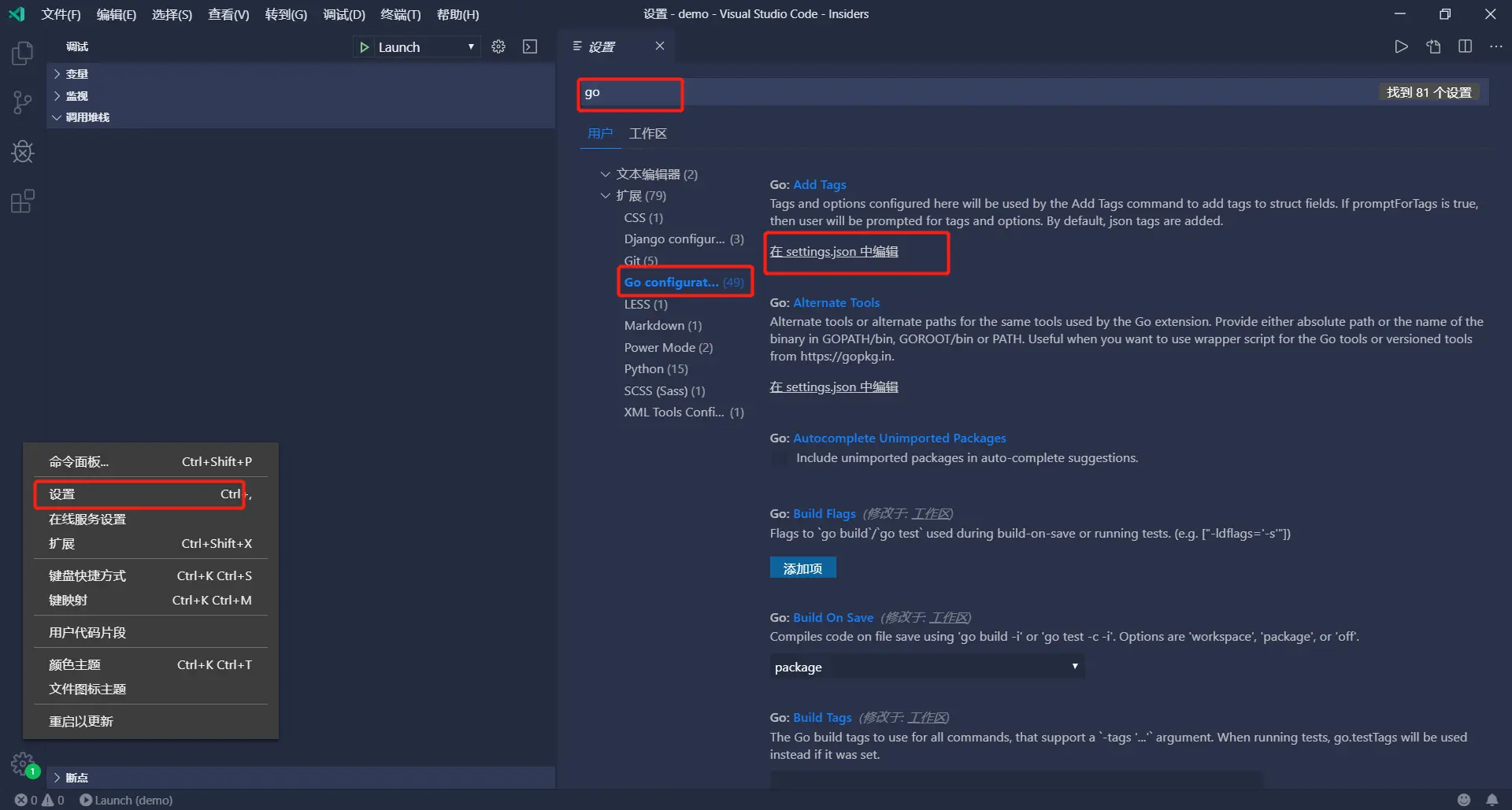Viewport: 1512px width, 810px height.
Task: Expand the 变量 section
Action: (301, 74)
